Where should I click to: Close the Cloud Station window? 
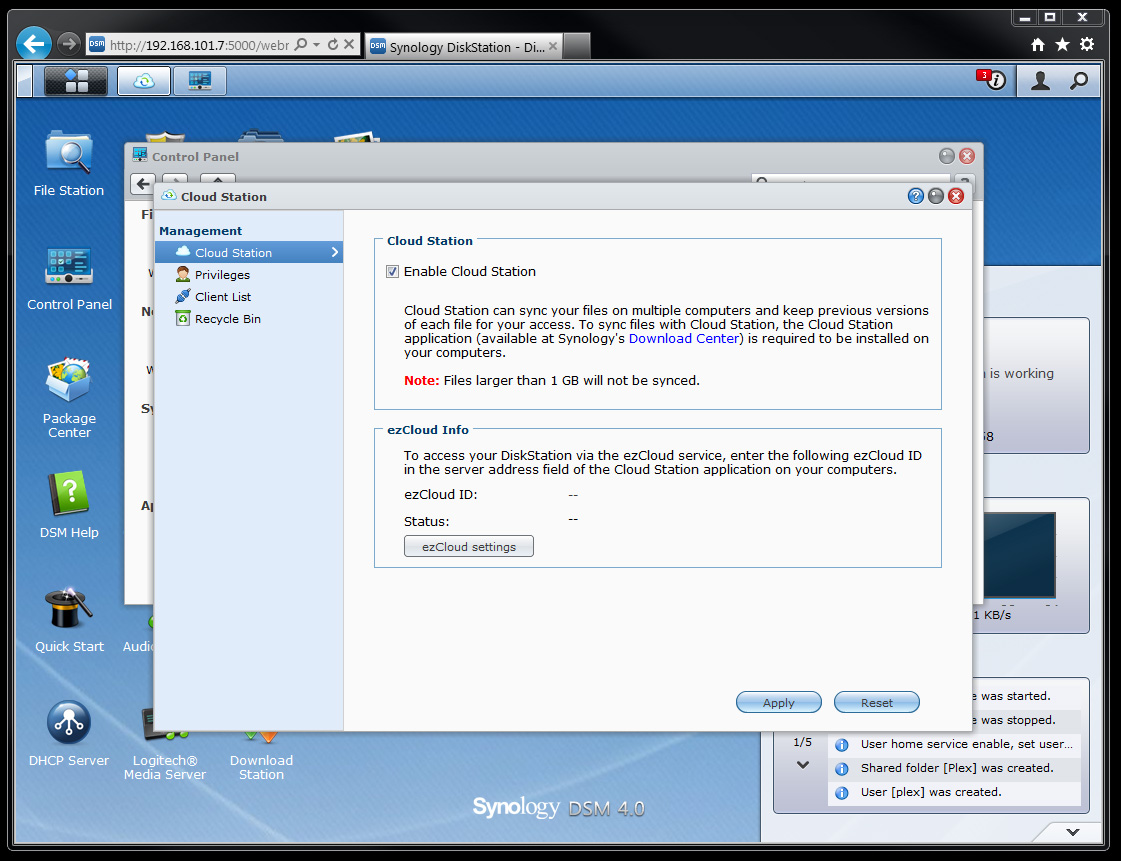click(956, 196)
